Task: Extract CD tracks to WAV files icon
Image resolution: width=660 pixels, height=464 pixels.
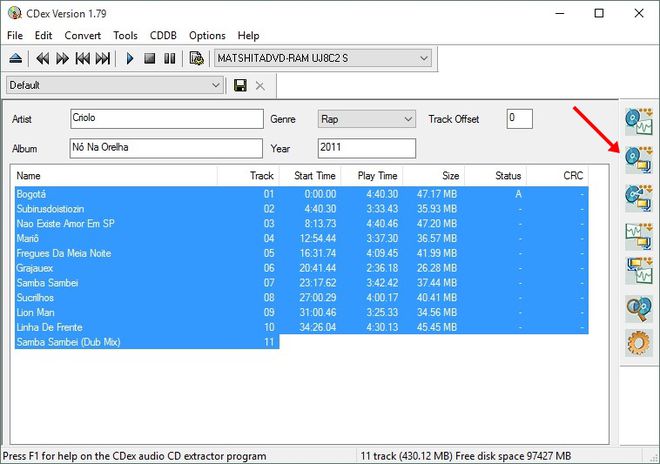Action: [639, 122]
